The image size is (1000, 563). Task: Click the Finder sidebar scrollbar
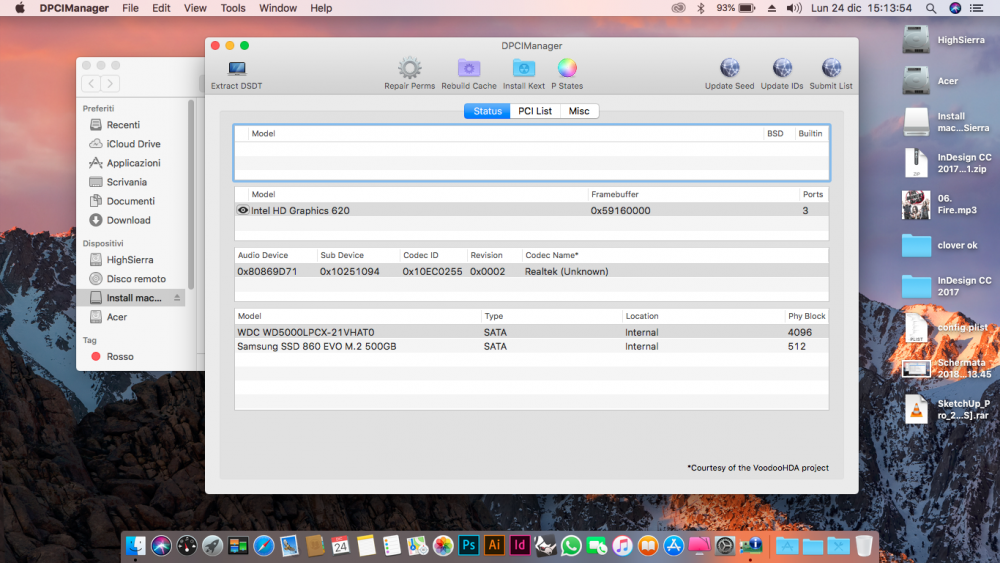(191, 194)
